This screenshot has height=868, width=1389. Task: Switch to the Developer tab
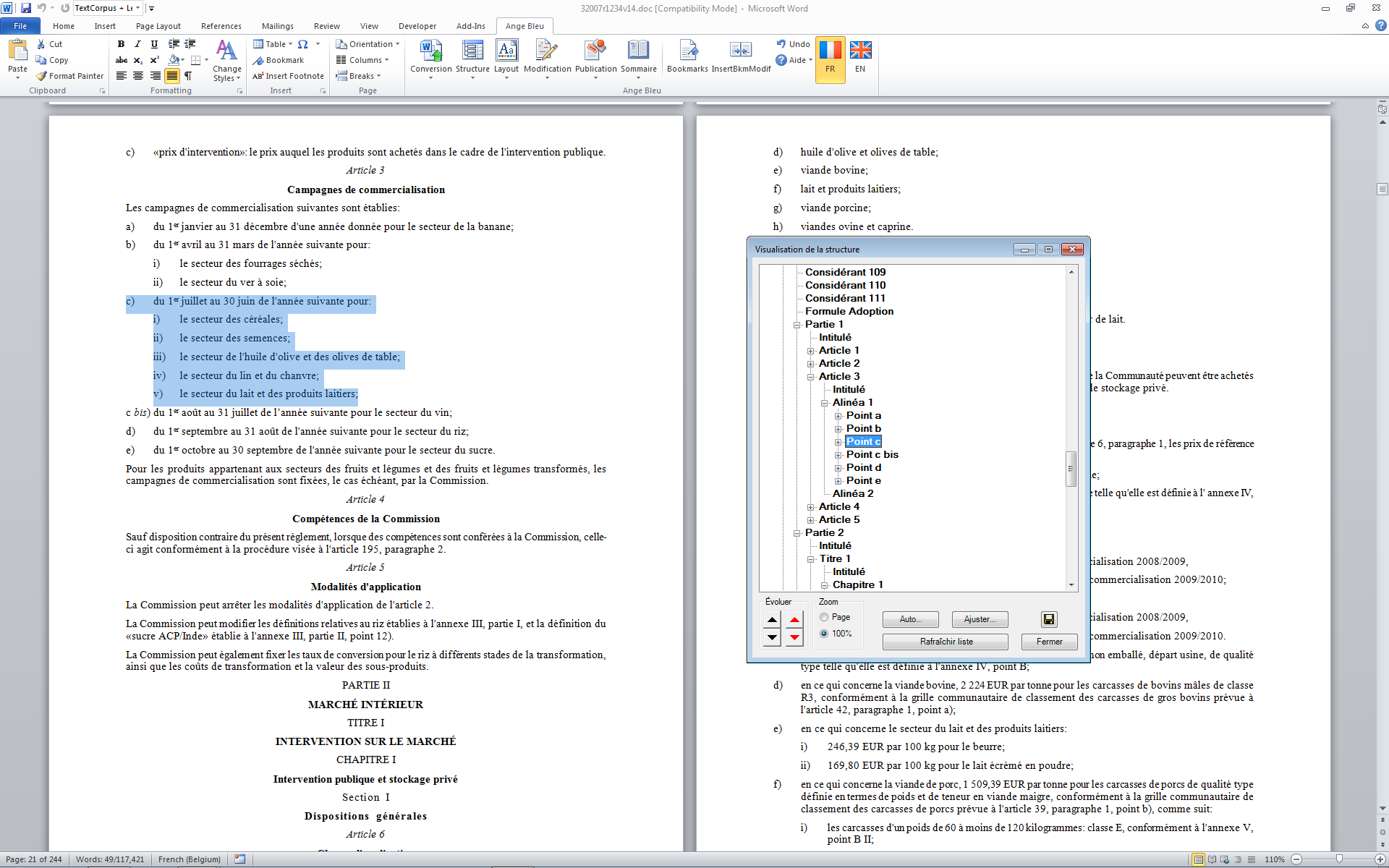tap(417, 26)
